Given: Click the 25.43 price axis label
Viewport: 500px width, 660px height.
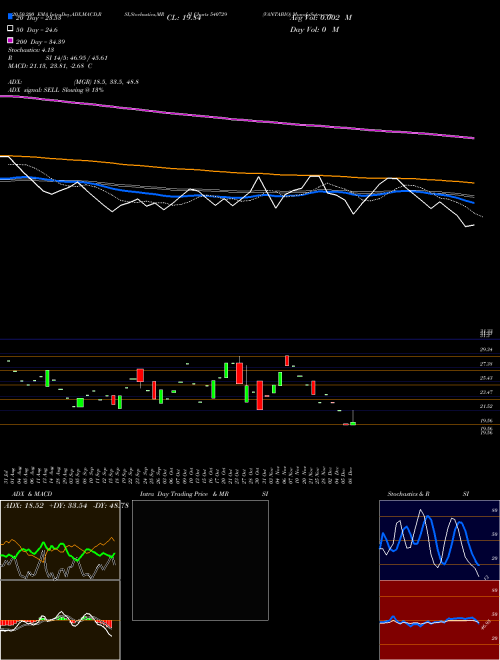Looking at the screenshot, I should (486, 378).
